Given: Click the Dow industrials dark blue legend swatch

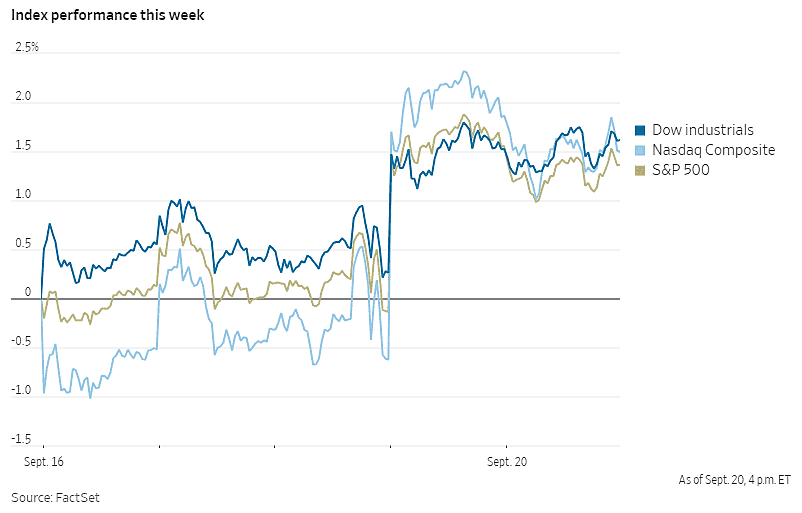Looking at the screenshot, I should 641,131.
